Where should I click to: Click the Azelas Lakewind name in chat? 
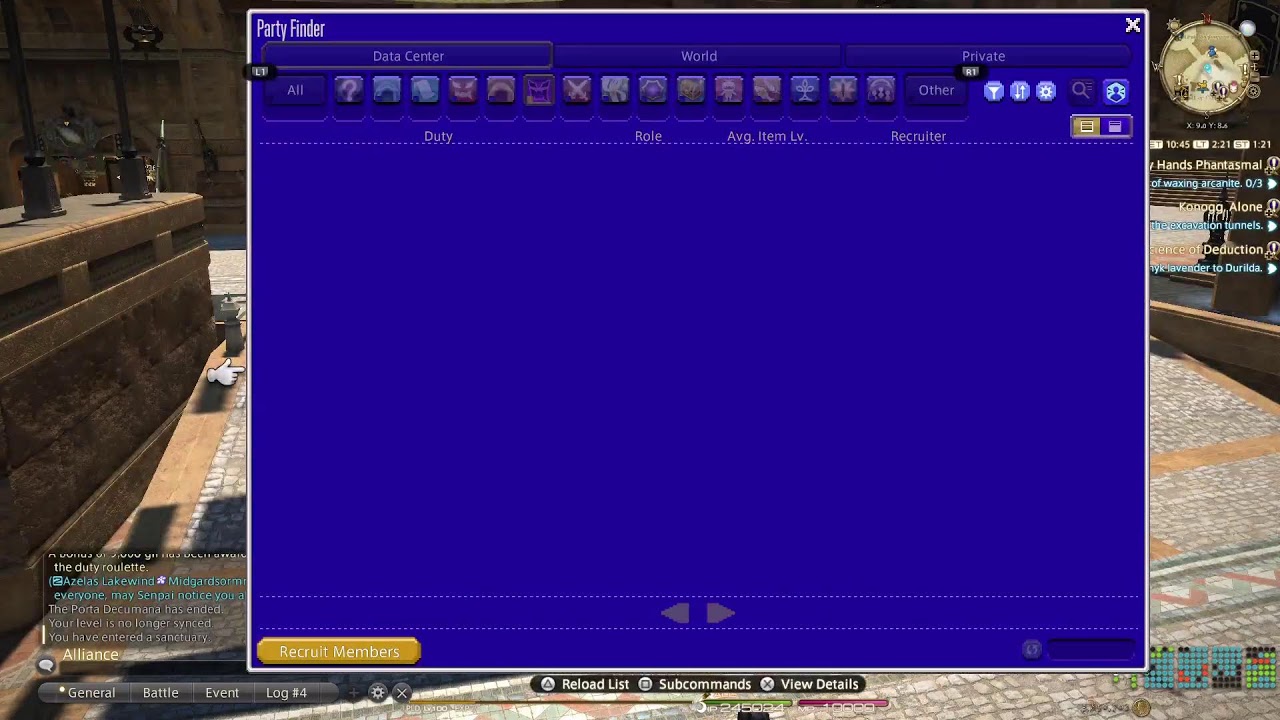point(108,581)
